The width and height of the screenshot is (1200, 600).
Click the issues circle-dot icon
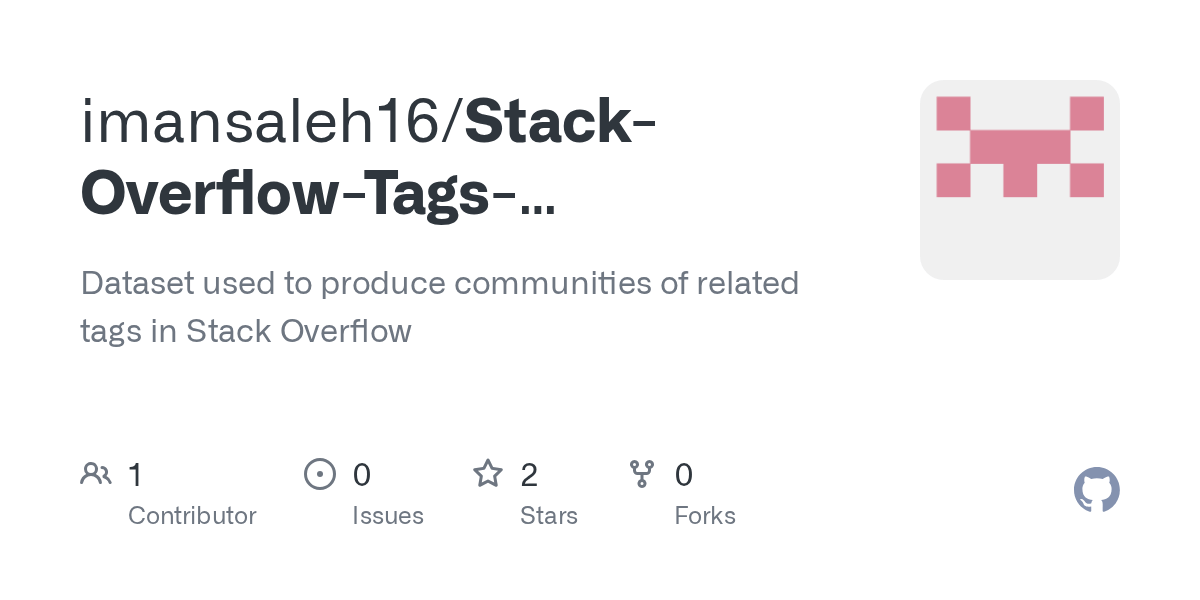319,473
